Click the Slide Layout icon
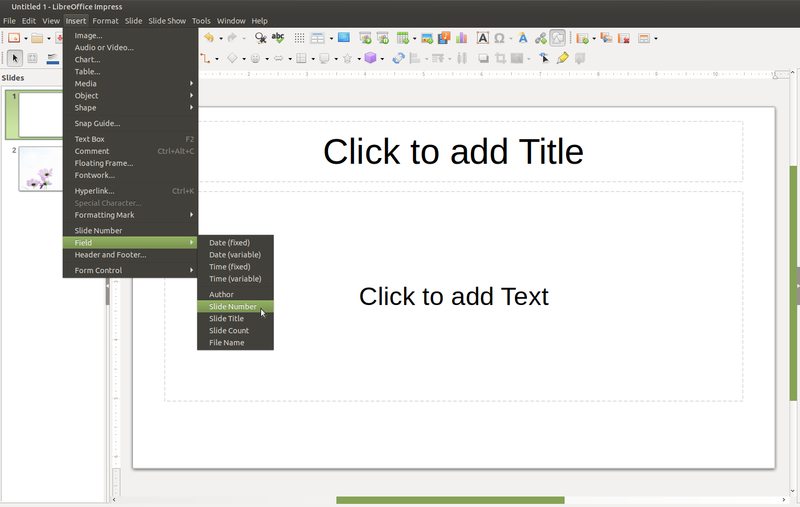This screenshot has width=800, height=507. pos(644,38)
